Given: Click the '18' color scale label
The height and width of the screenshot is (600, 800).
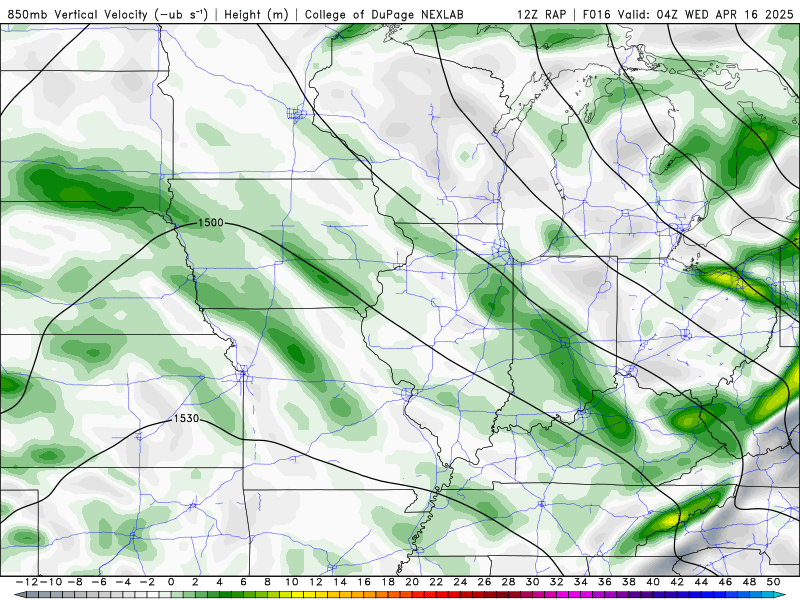Looking at the screenshot, I should (x=388, y=582).
